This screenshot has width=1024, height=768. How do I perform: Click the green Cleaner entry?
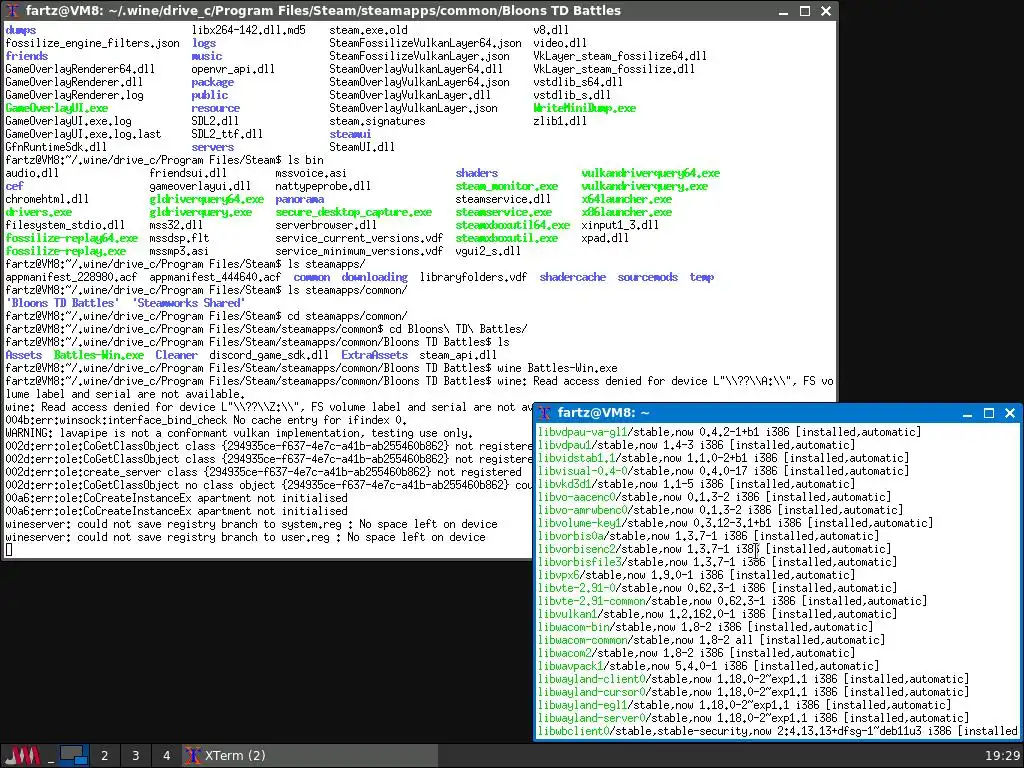point(176,355)
